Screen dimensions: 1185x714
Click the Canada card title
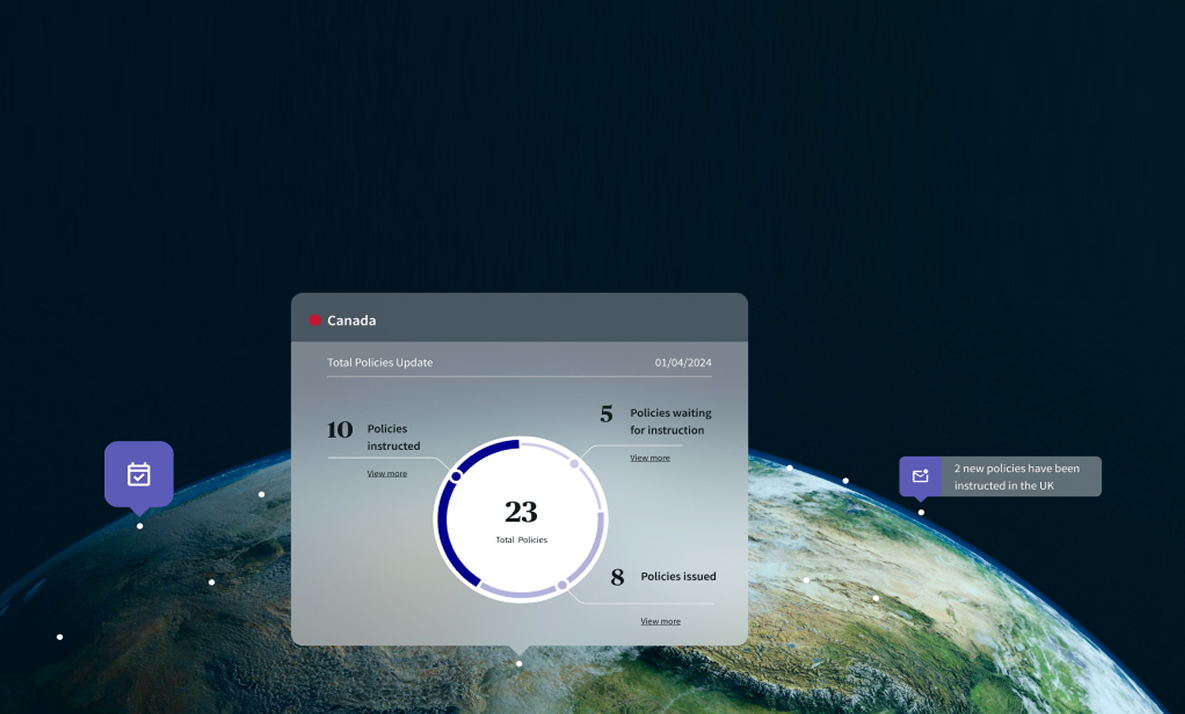351,320
